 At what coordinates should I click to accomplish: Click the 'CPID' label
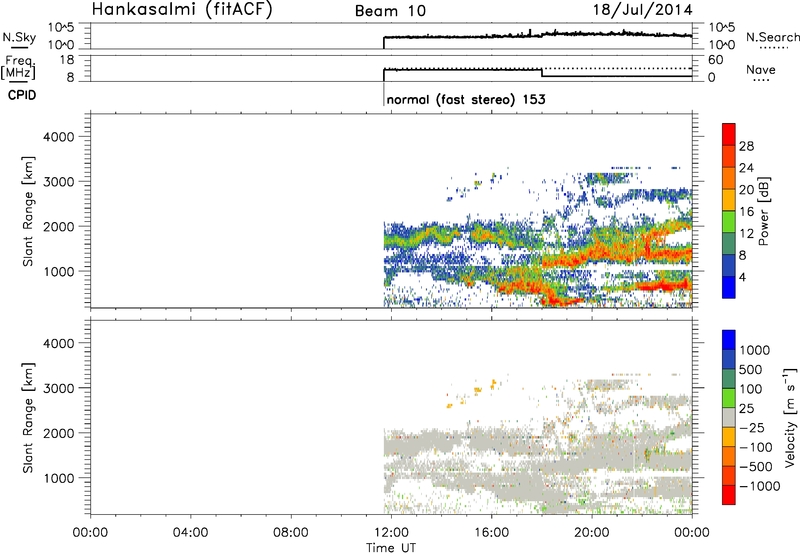pyautogui.click(x=22, y=95)
